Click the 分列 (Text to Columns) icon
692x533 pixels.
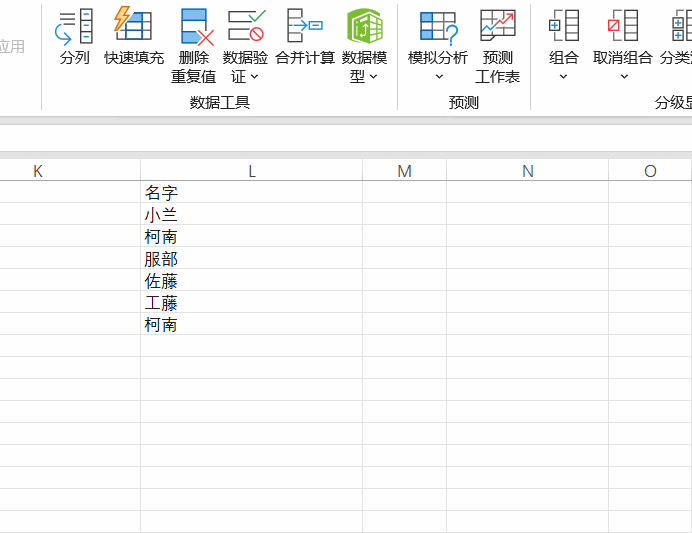[x=74, y=27]
